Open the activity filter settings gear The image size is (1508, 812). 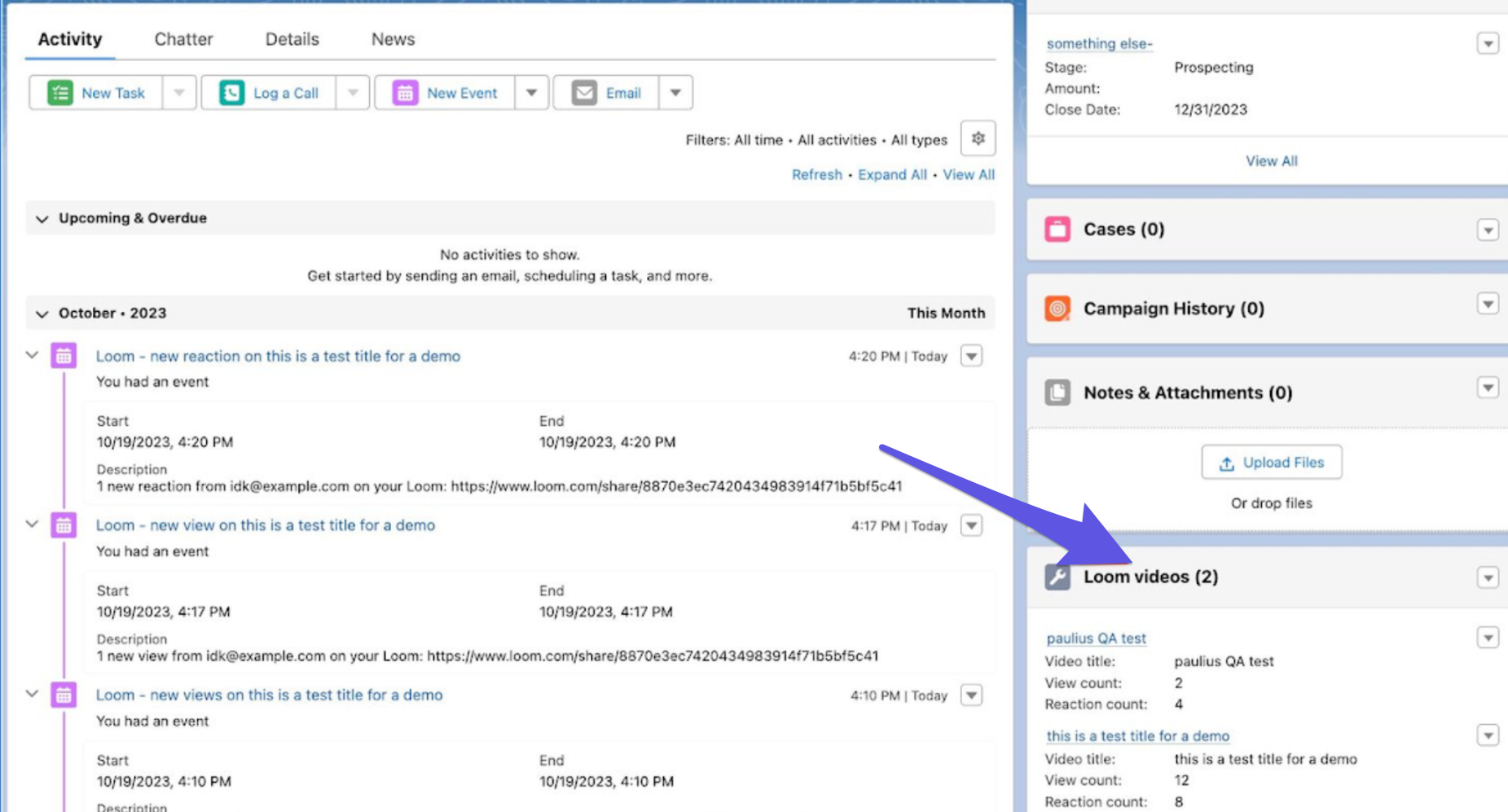tap(978, 138)
